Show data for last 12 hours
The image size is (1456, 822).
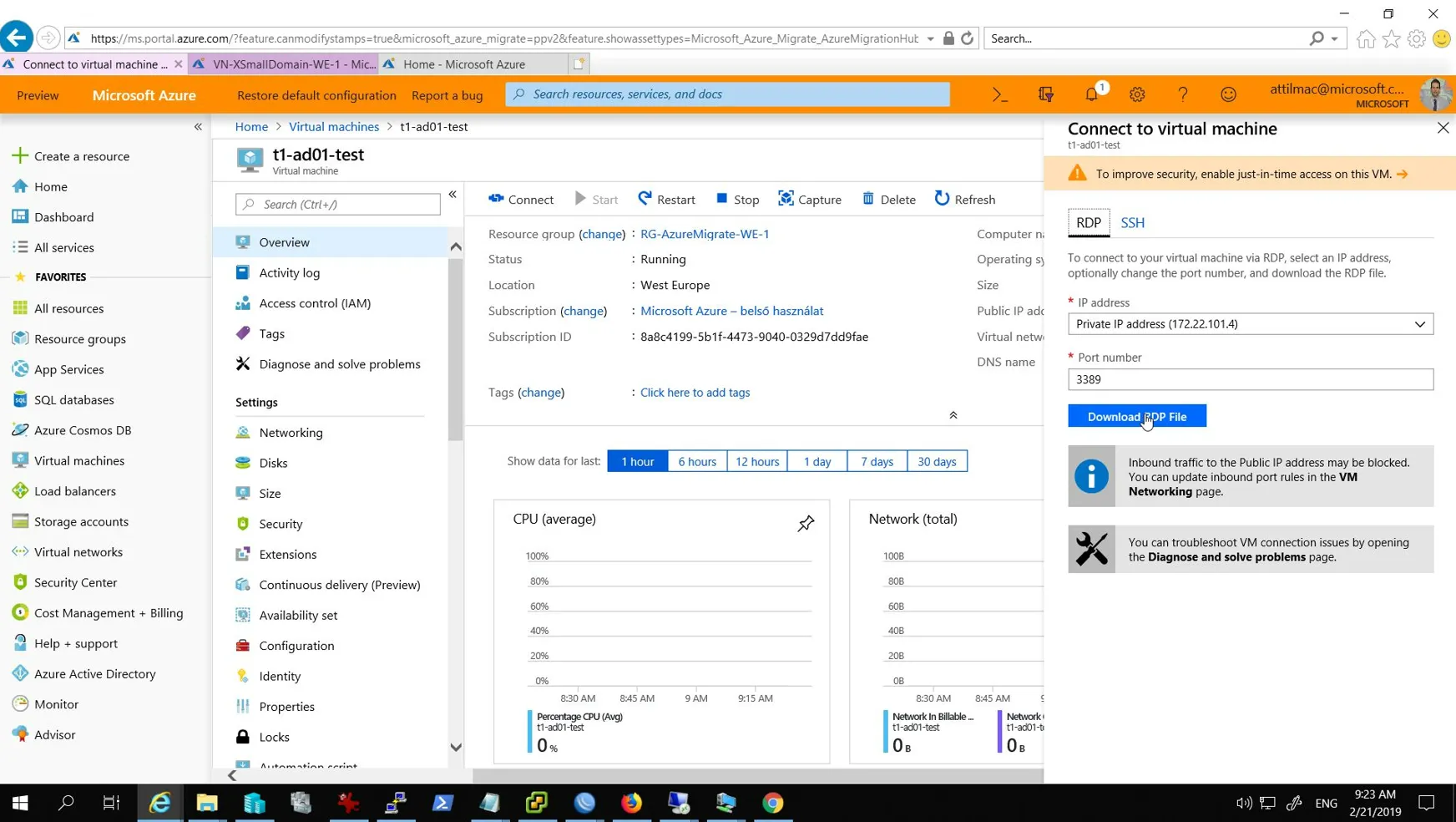tap(757, 461)
